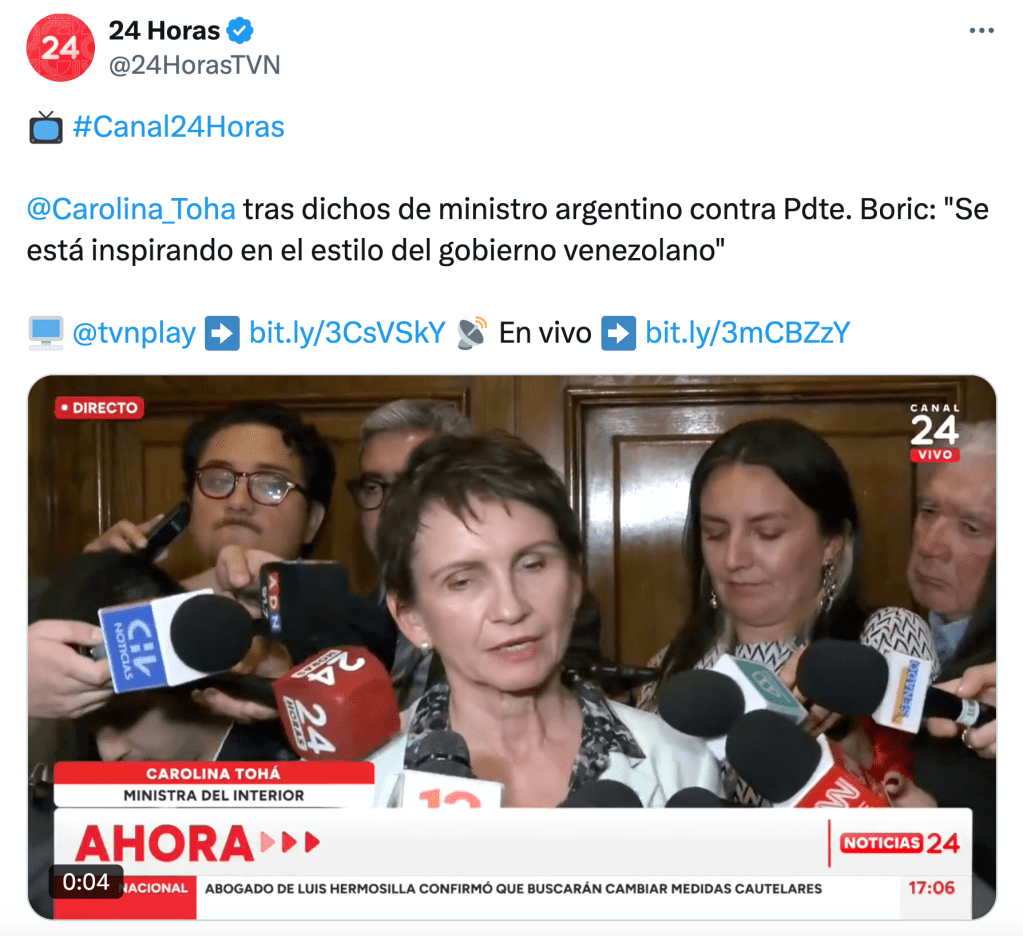This screenshot has width=1023, height=936.
Task: Open the #Canal24Horas hashtag
Action: tap(179, 127)
